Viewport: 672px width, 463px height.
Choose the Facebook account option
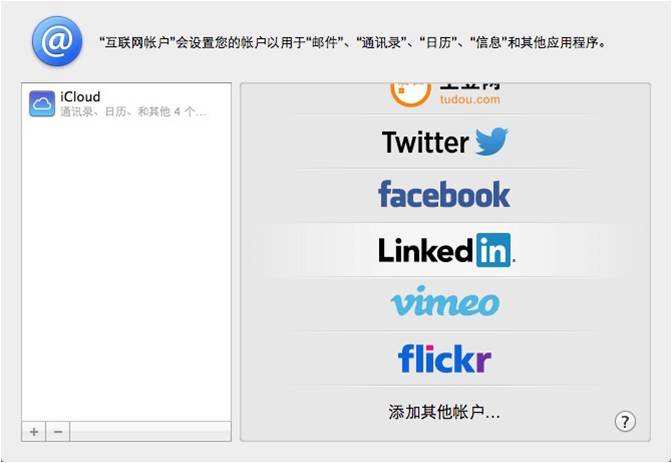(445, 195)
